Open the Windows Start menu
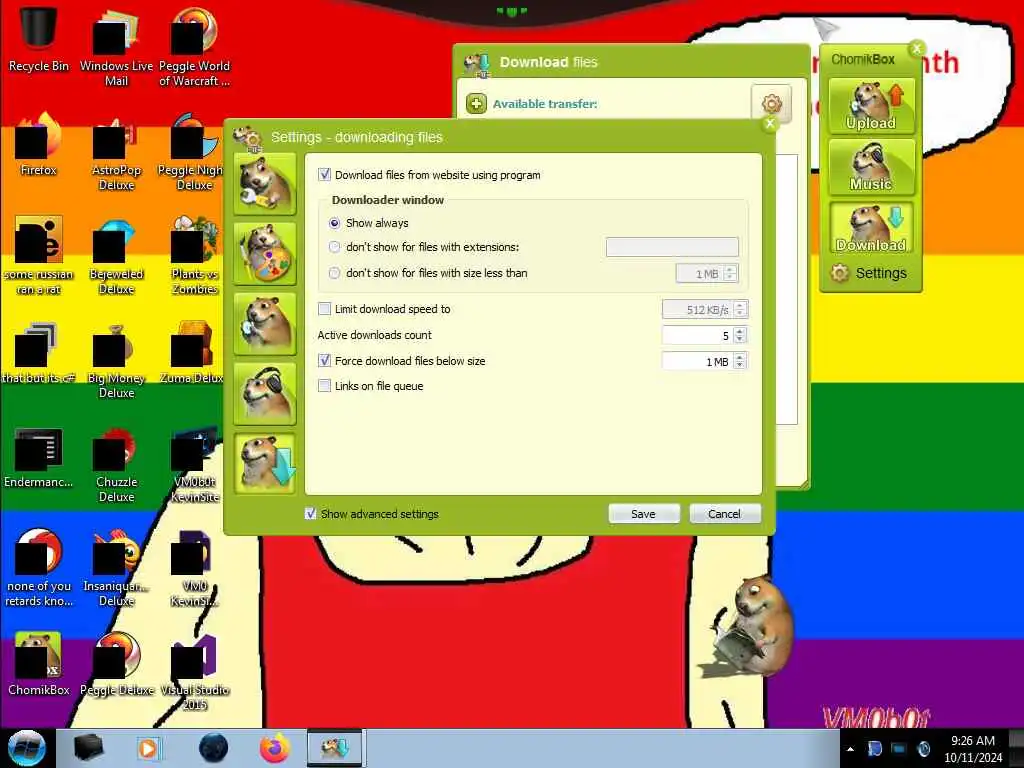The height and width of the screenshot is (768, 1024). coord(26,748)
